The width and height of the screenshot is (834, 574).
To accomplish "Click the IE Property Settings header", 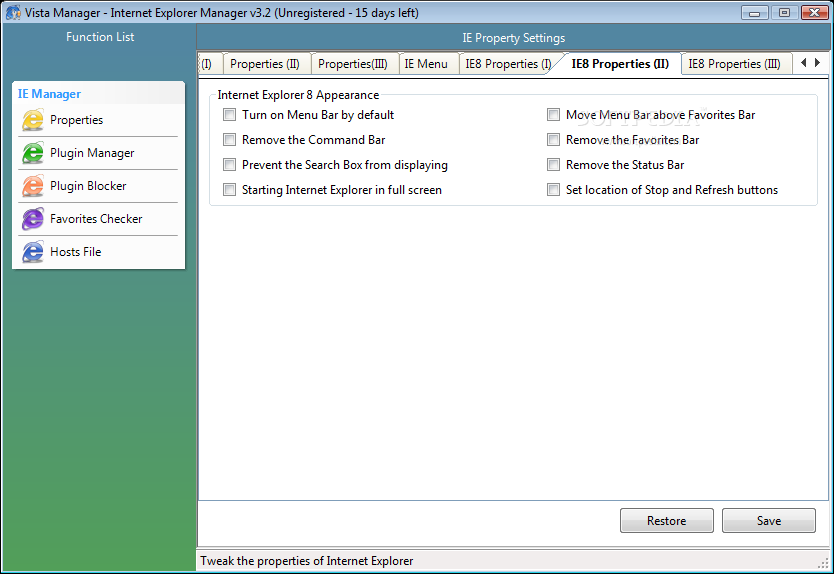I will click(x=513, y=38).
